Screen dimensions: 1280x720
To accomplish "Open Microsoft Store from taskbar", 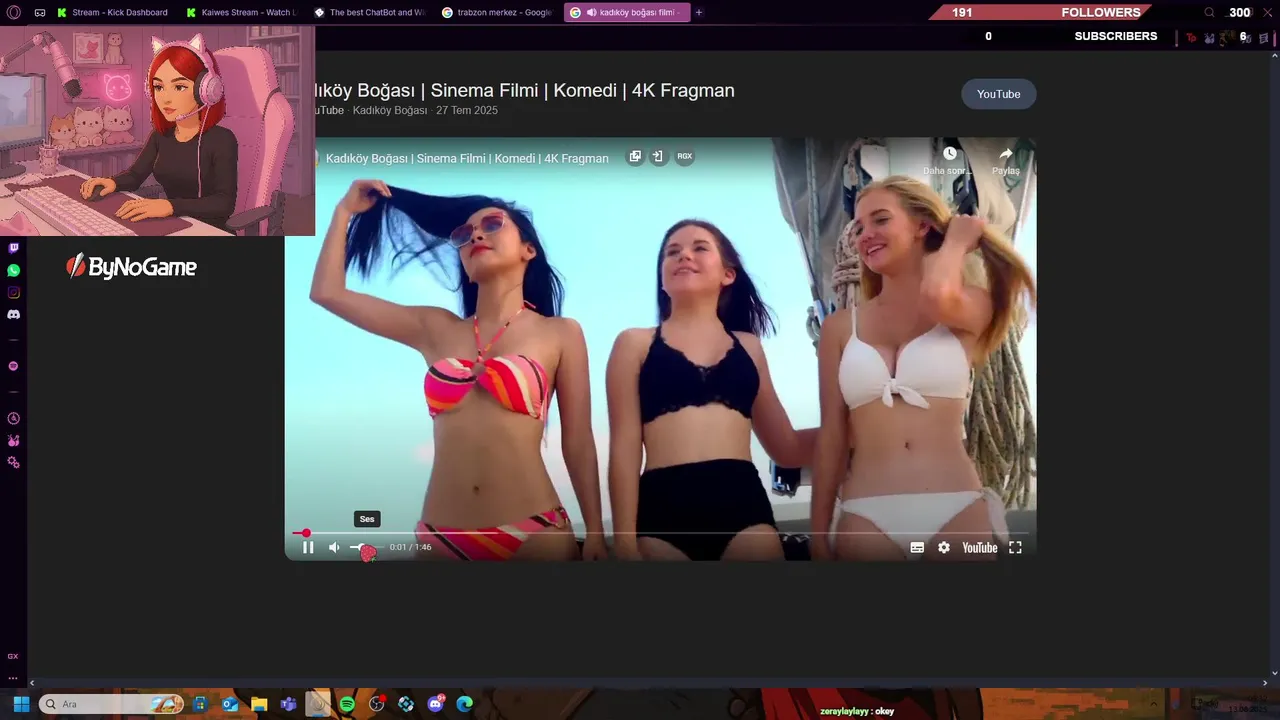I will (200, 704).
